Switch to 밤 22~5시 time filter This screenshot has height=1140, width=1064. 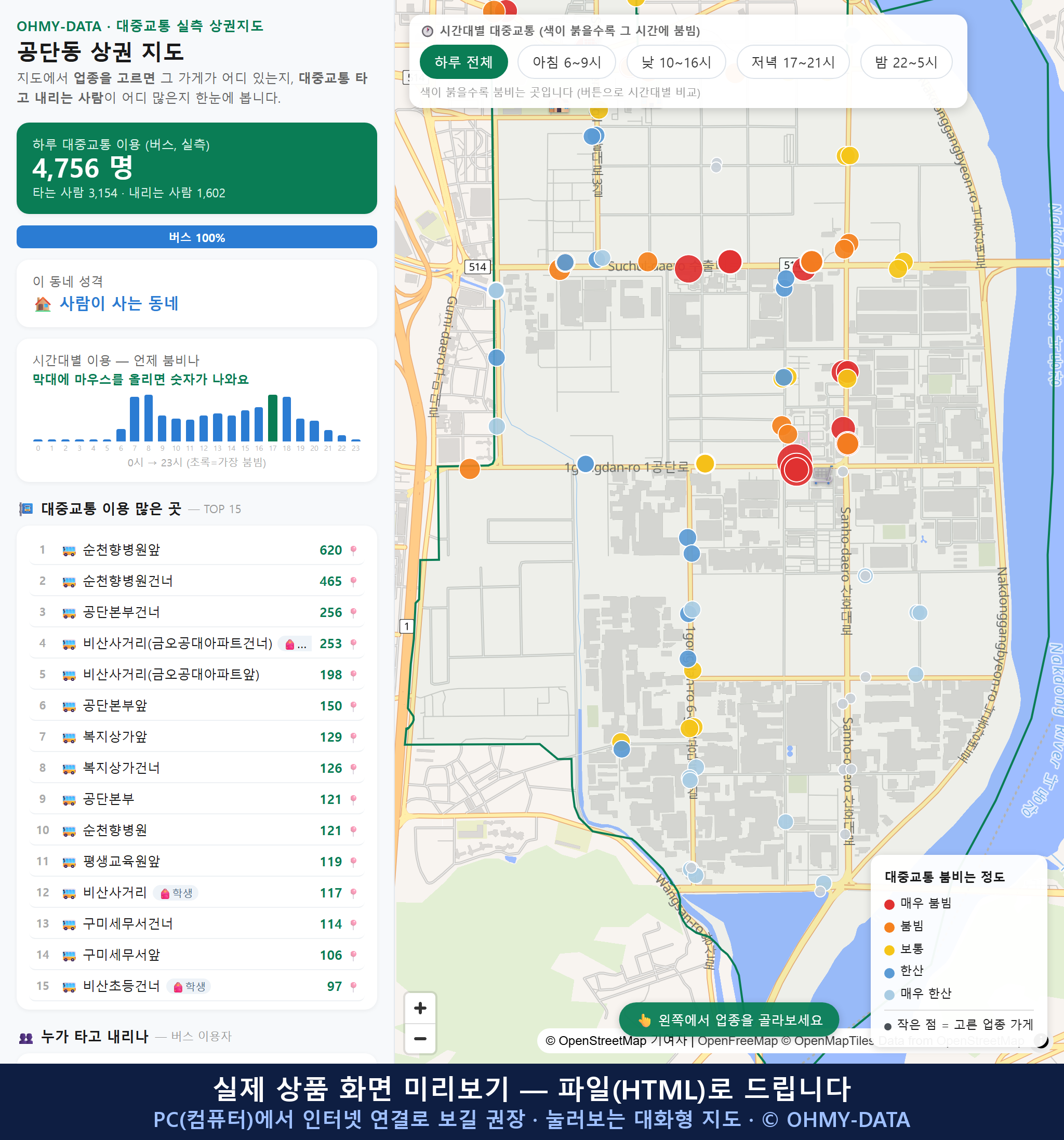906,62
